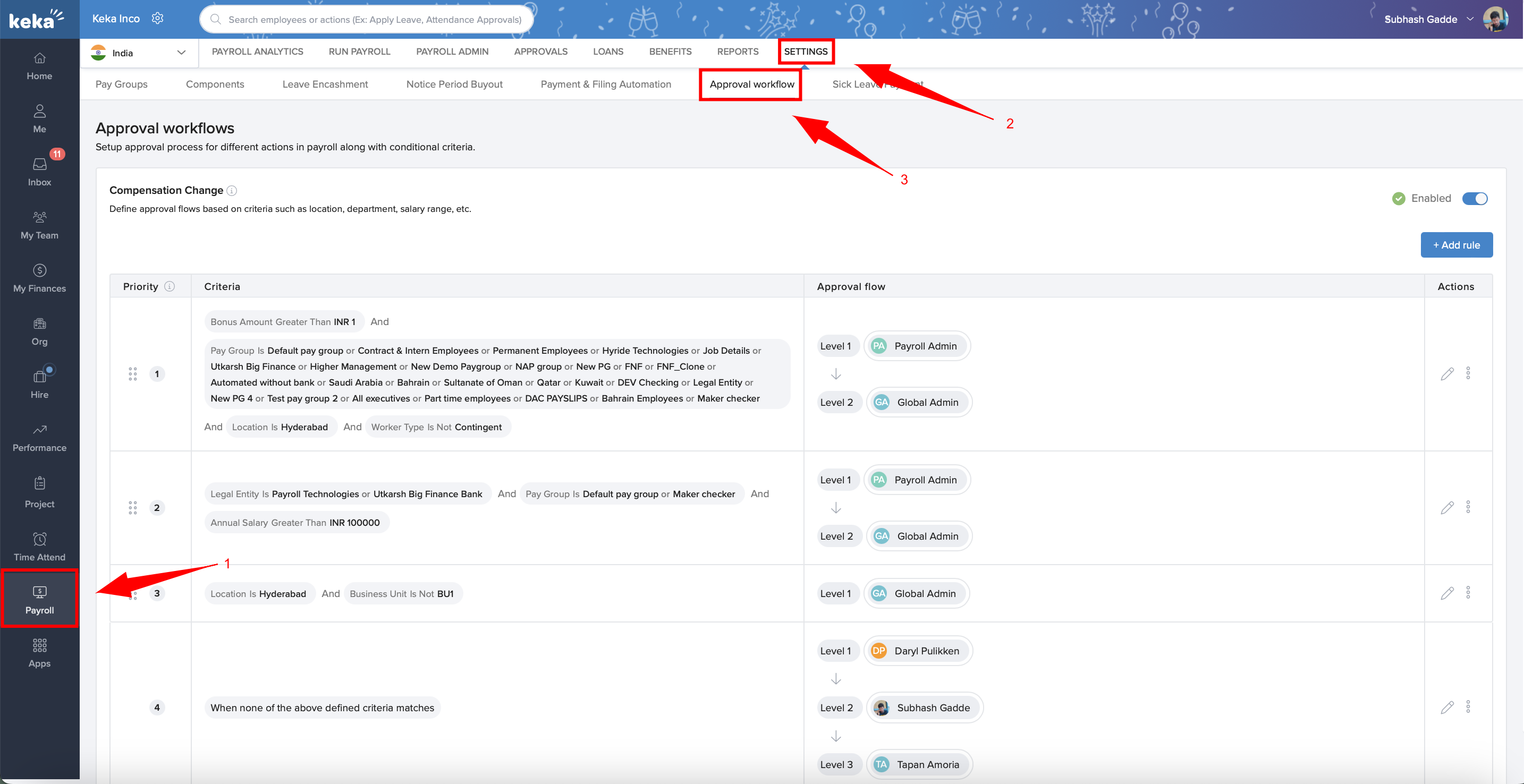This screenshot has width=1524, height=784.
Task: Toggle the Compensation Change Enabled switch
Action: click(x=1474, y=199)
